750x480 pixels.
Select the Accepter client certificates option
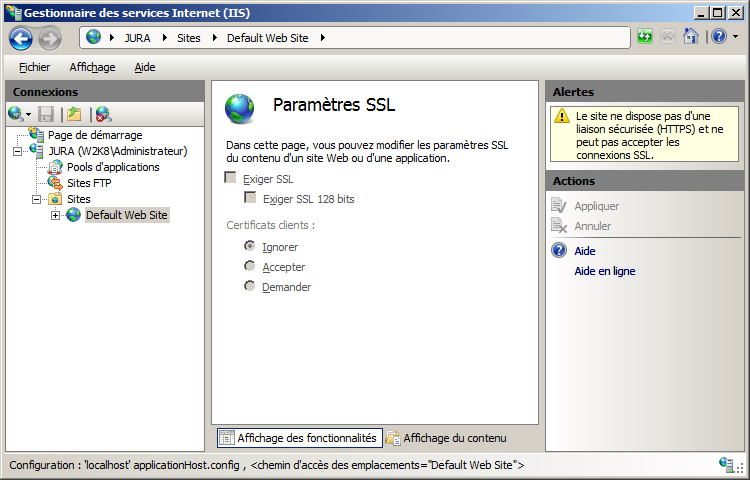point(250,267)
